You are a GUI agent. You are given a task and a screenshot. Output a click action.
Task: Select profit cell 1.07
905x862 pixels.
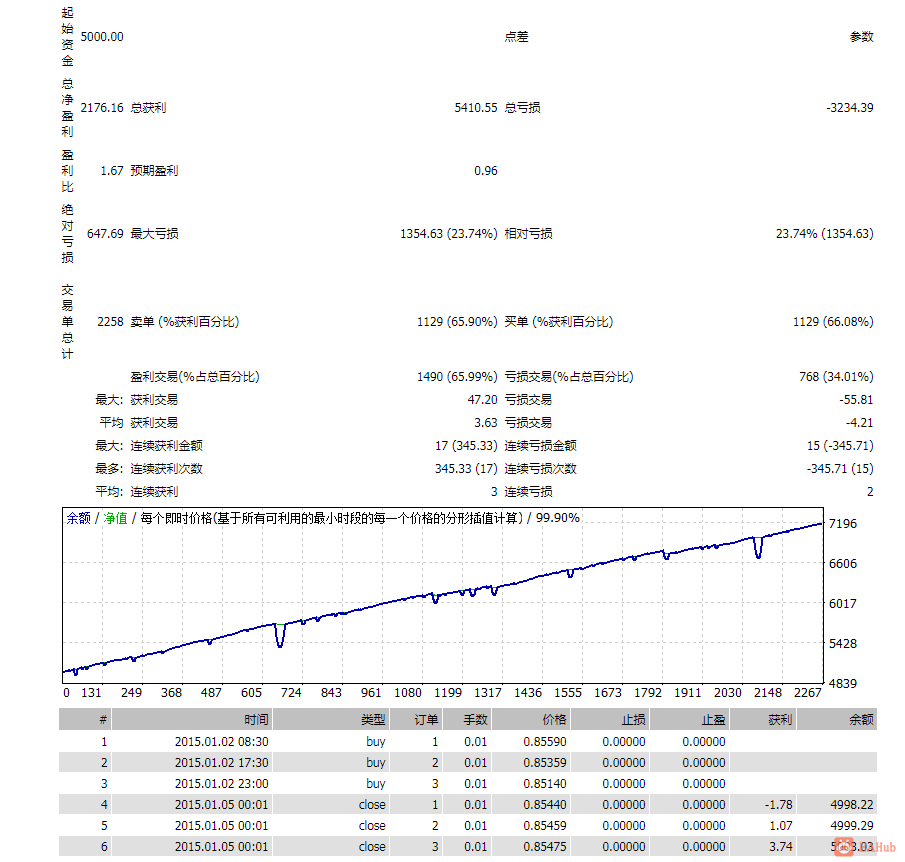[x=781, y=826]
